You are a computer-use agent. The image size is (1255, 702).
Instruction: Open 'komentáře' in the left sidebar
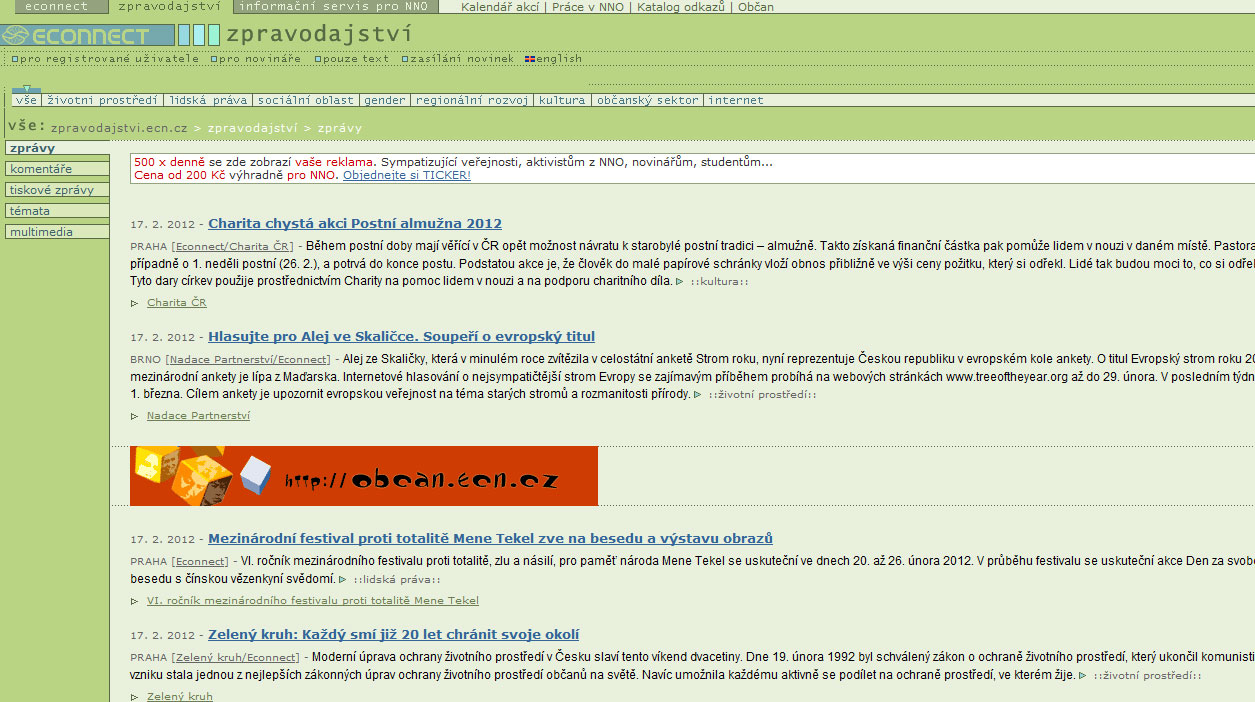tap(41, 169)
